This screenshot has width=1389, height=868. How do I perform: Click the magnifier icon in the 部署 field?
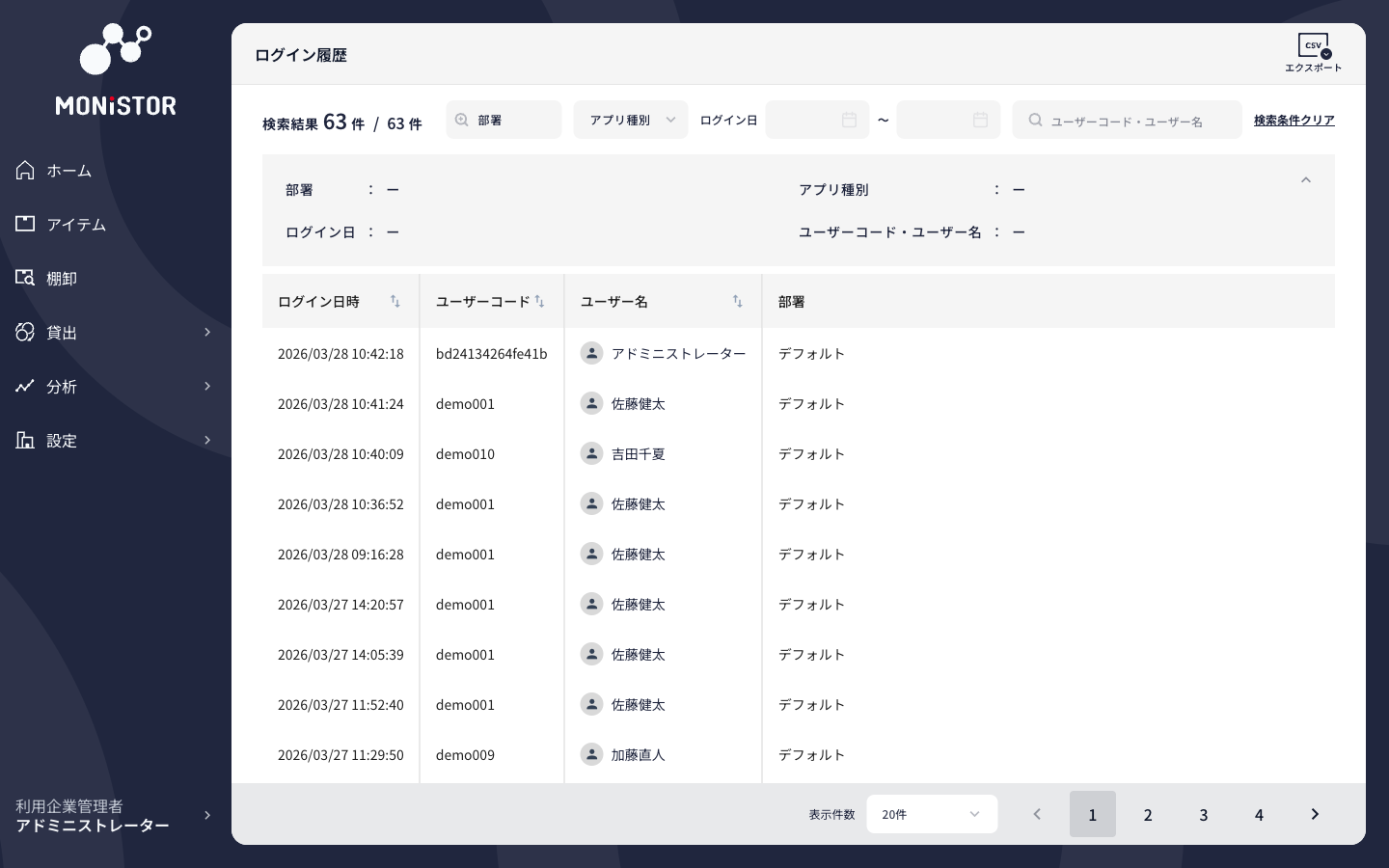[462, 120]
